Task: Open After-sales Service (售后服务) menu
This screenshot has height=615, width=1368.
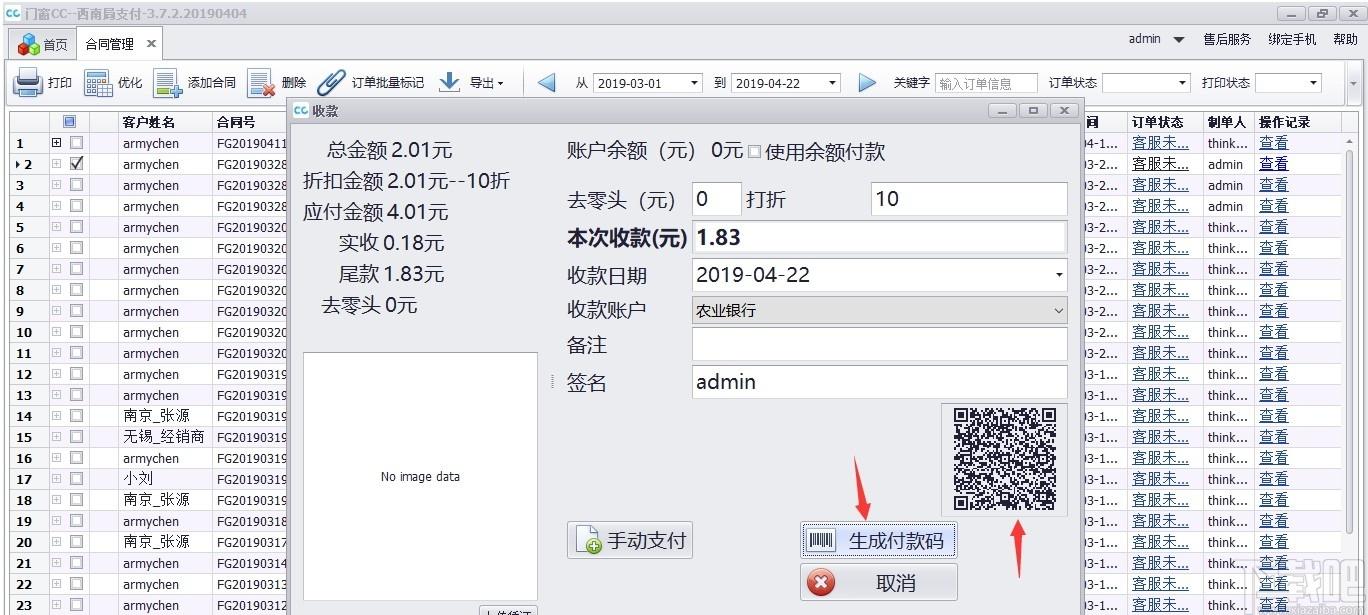Action: click(x=1226, y=39)
